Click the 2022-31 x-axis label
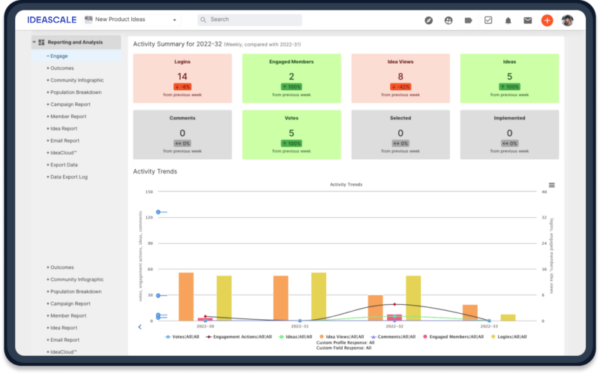This screenshot has width=600, height=374. pos(300,327)
